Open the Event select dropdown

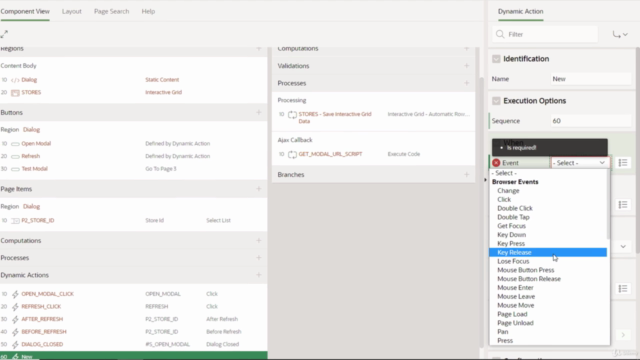[580, 163]
